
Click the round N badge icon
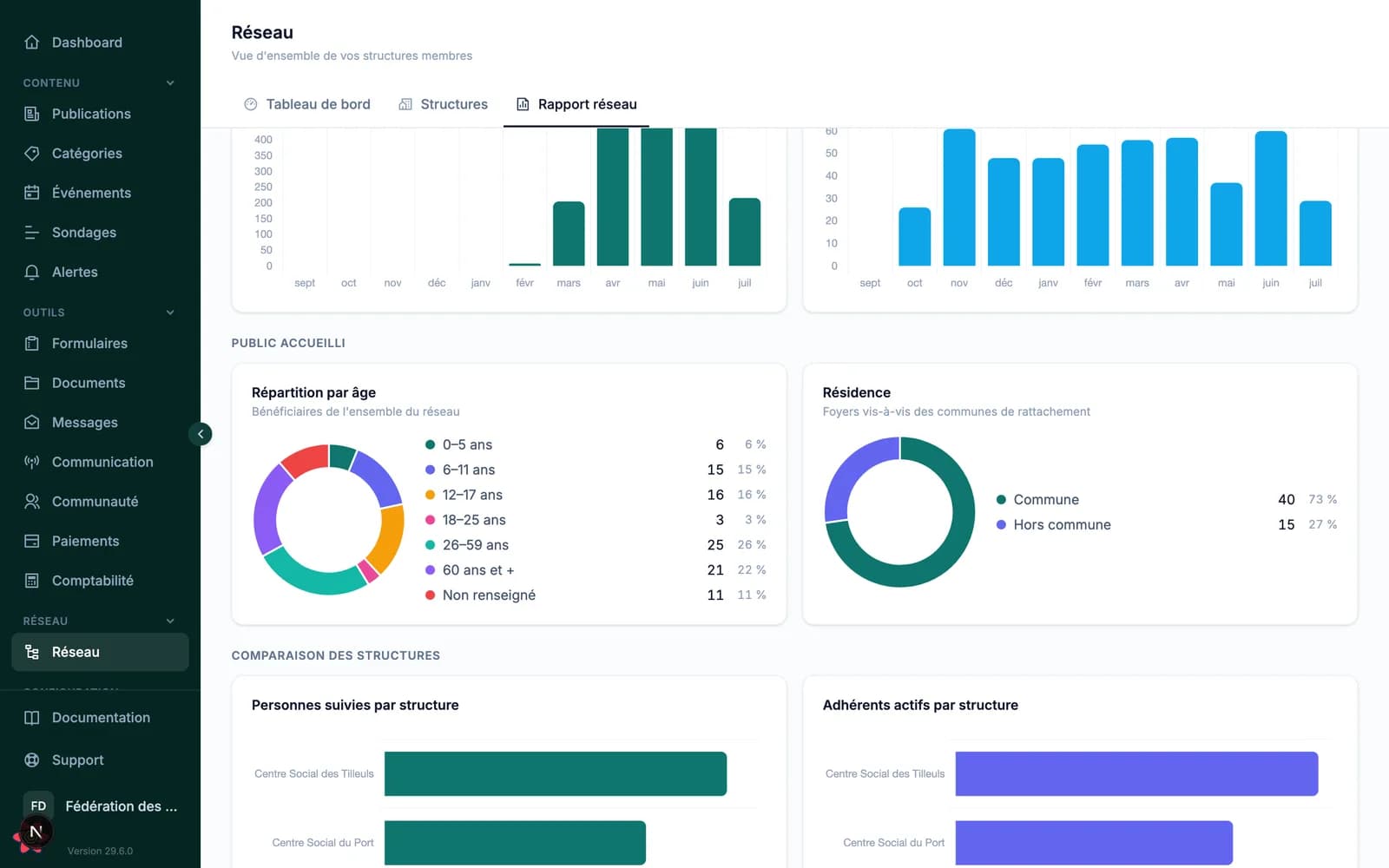(36, 832)
